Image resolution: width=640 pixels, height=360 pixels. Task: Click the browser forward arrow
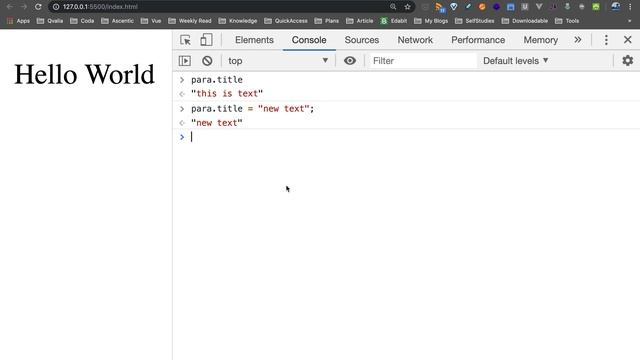(x=24, y=7)
